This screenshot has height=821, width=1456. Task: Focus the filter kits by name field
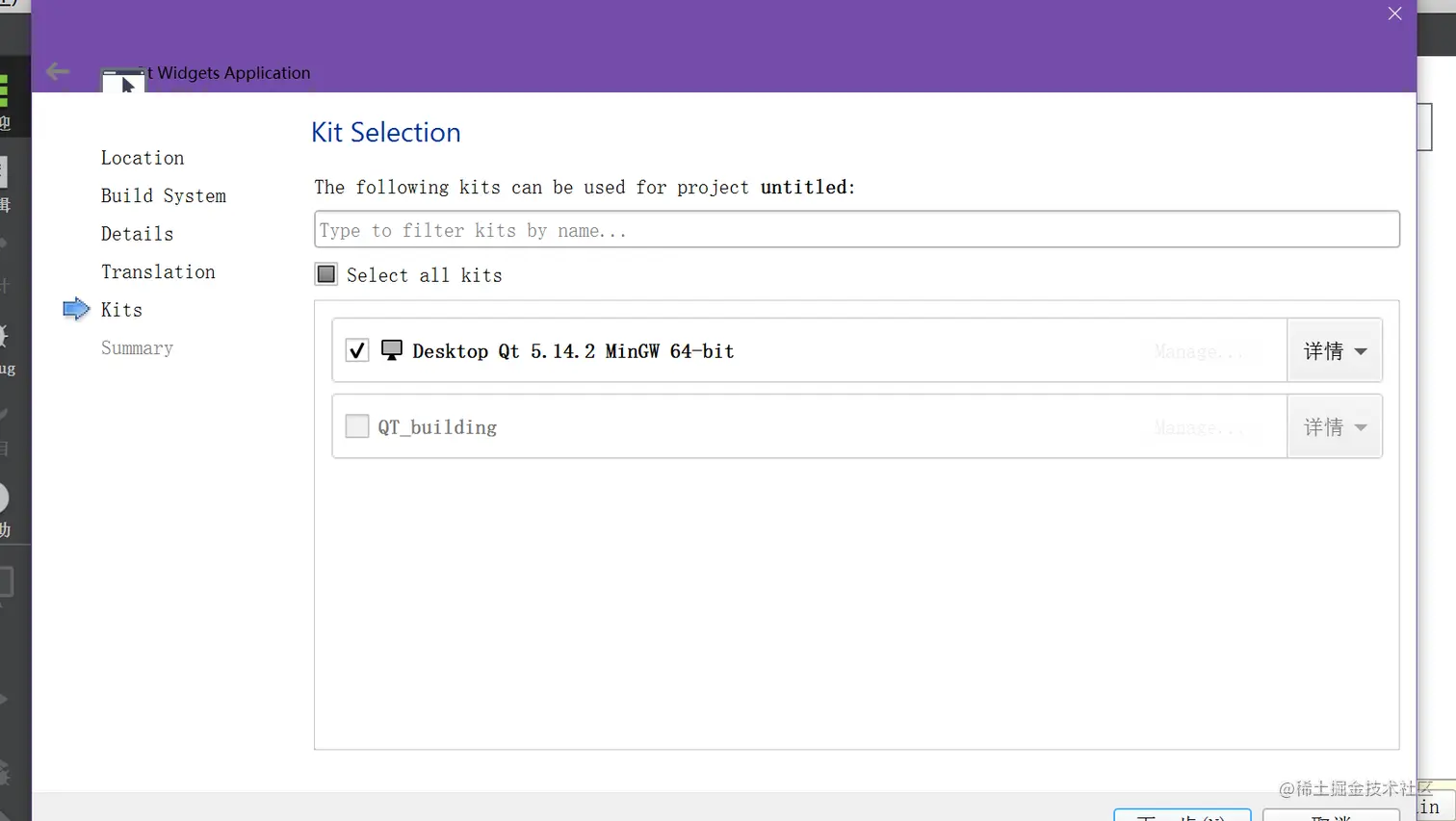click(x=856, y=230)
